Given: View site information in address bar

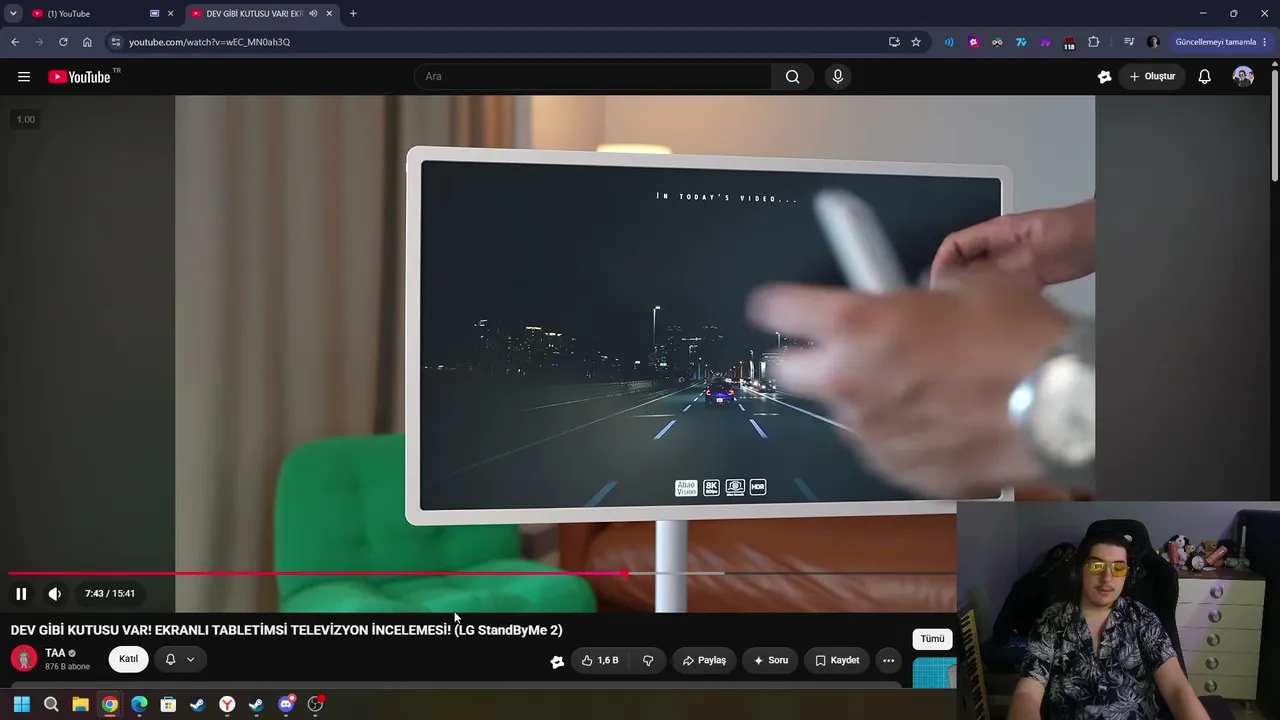Looking at the screenshot, I should 116,42.
